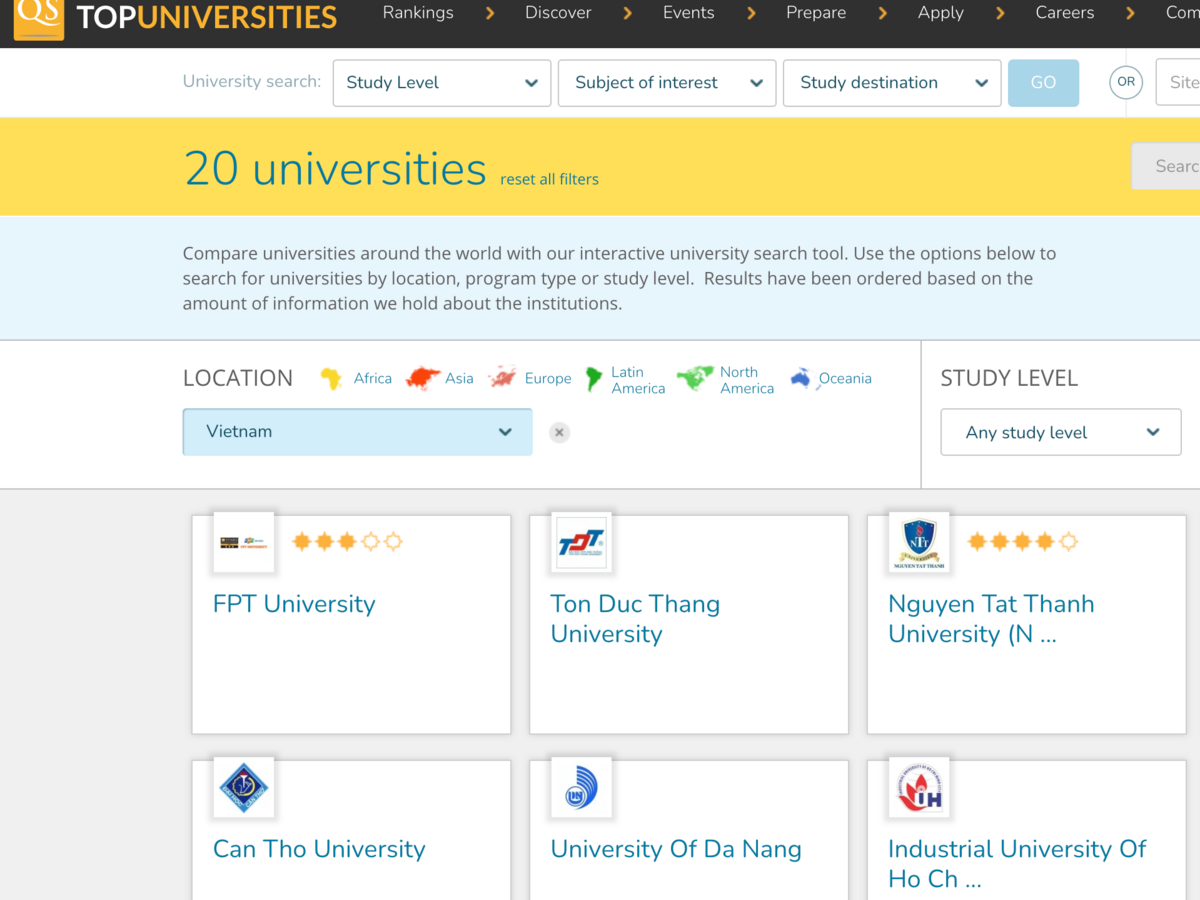The height and width of the screenshot is (900, 1200).
Task: Open the Discover menu item
Action: (x=558, y=13)
